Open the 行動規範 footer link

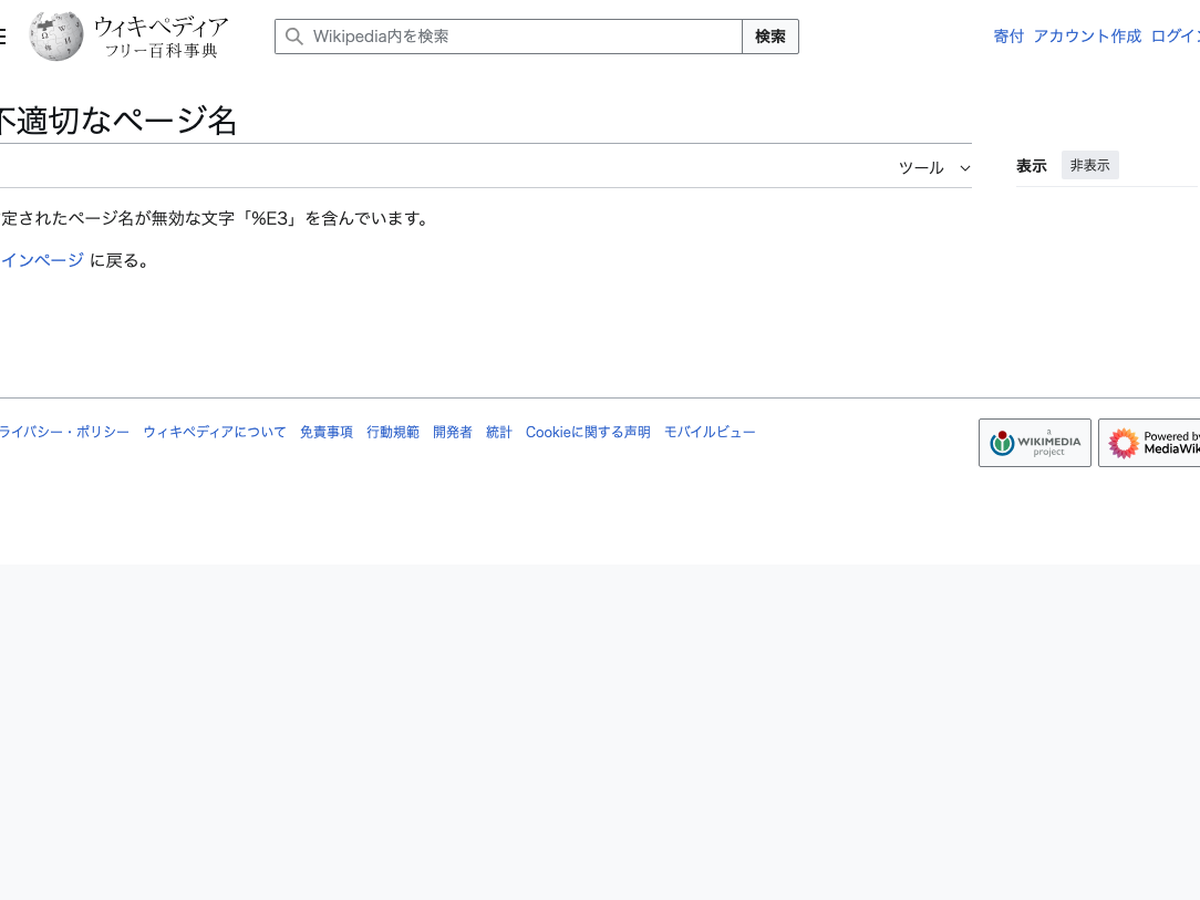click(392, 432)
